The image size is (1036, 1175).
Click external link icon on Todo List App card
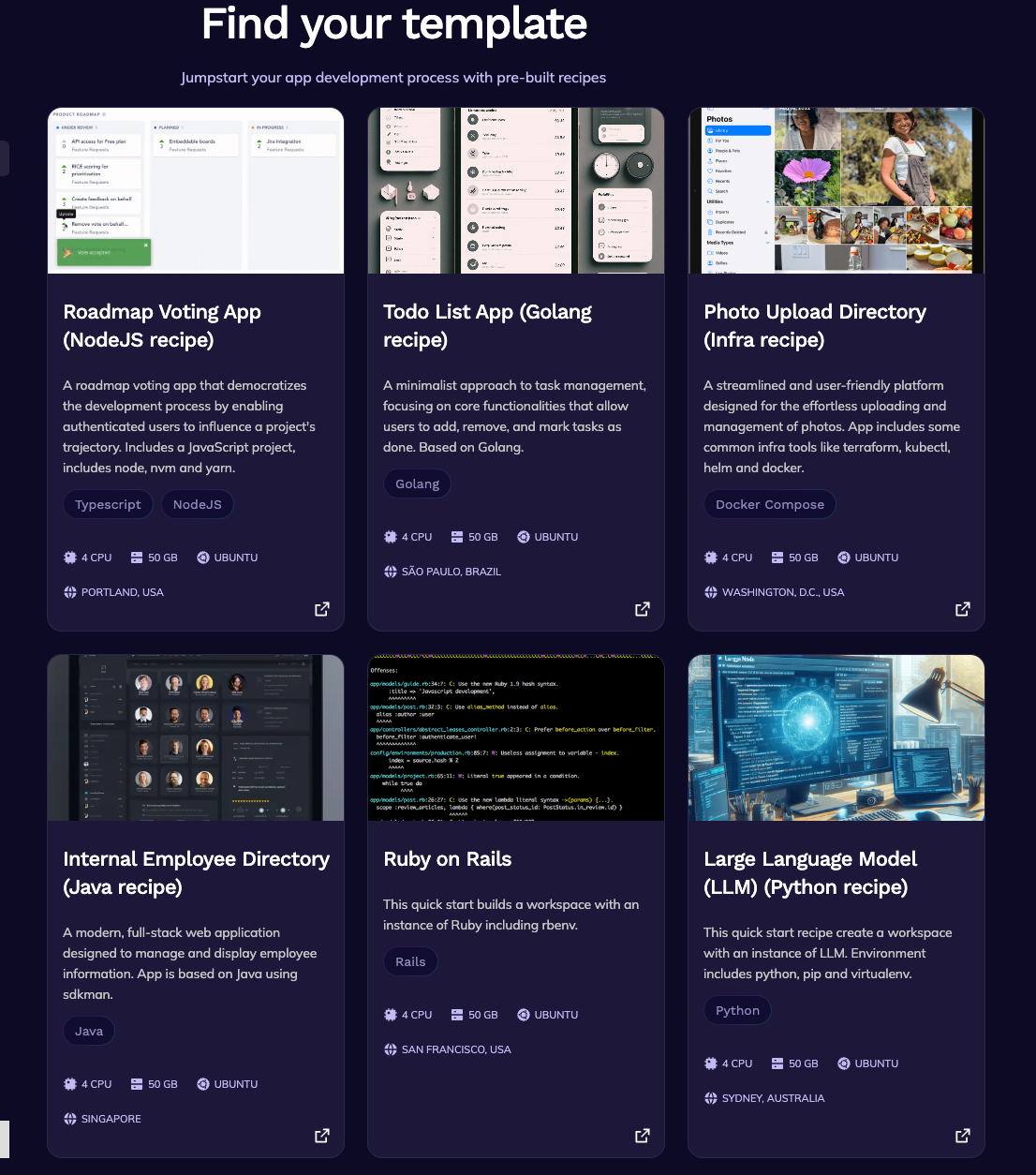(642, 608)
